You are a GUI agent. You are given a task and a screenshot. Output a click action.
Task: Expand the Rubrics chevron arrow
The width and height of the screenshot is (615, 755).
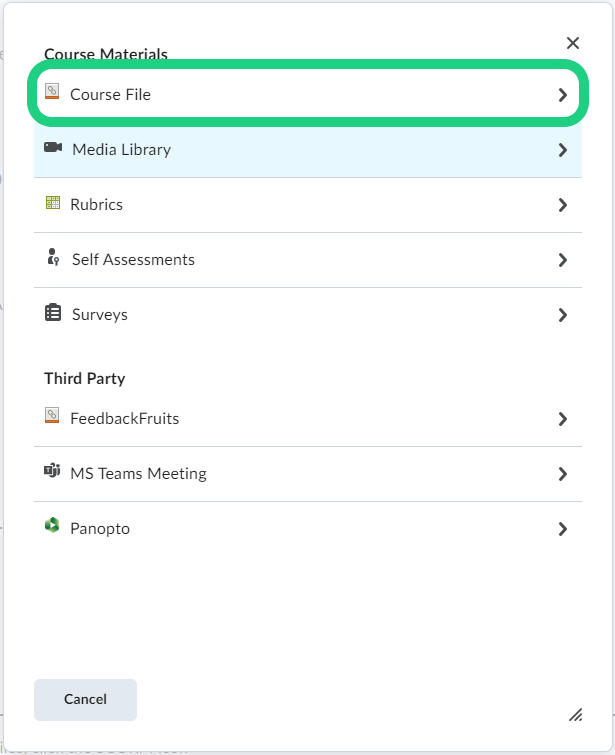point(563,205)
